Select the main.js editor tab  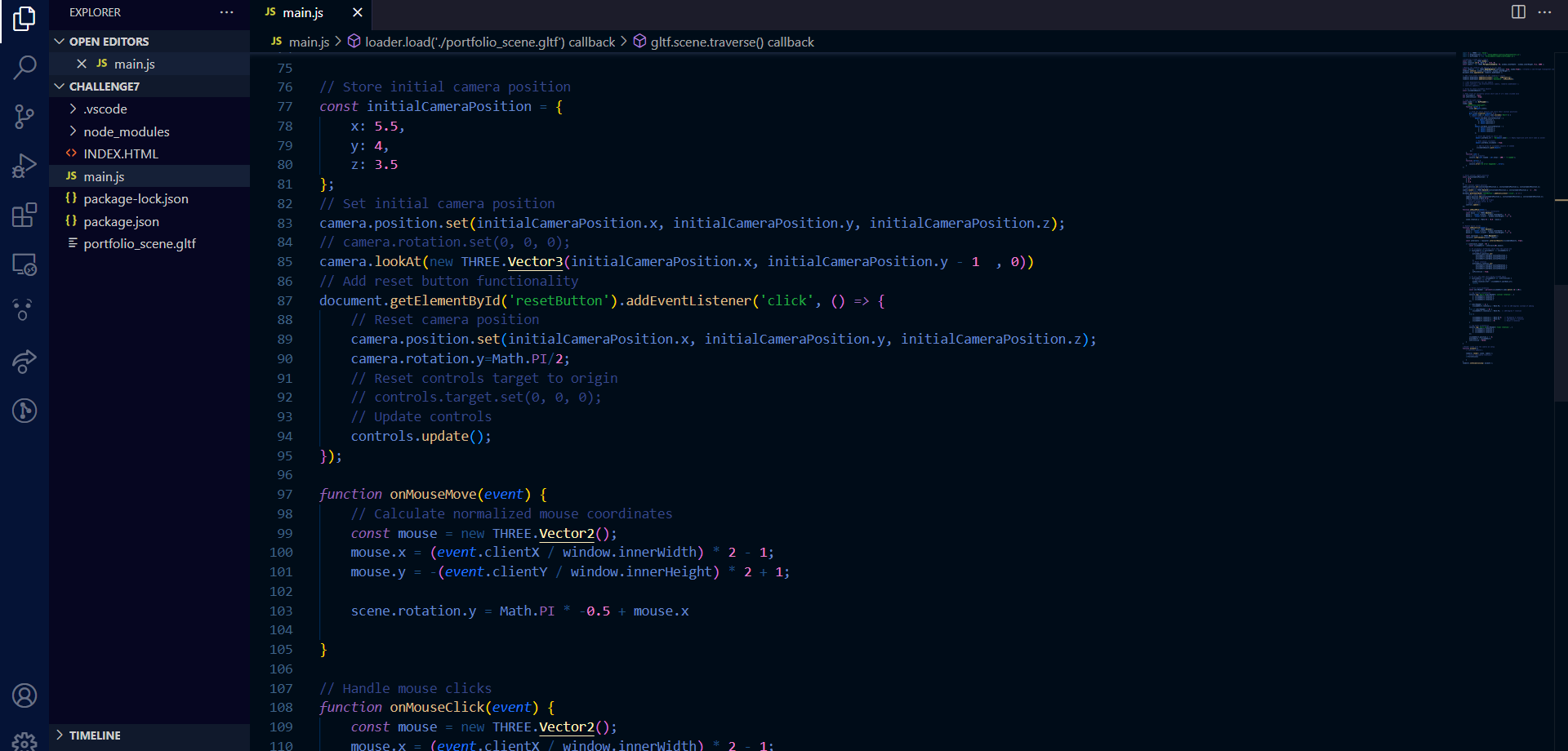point(303,13)
